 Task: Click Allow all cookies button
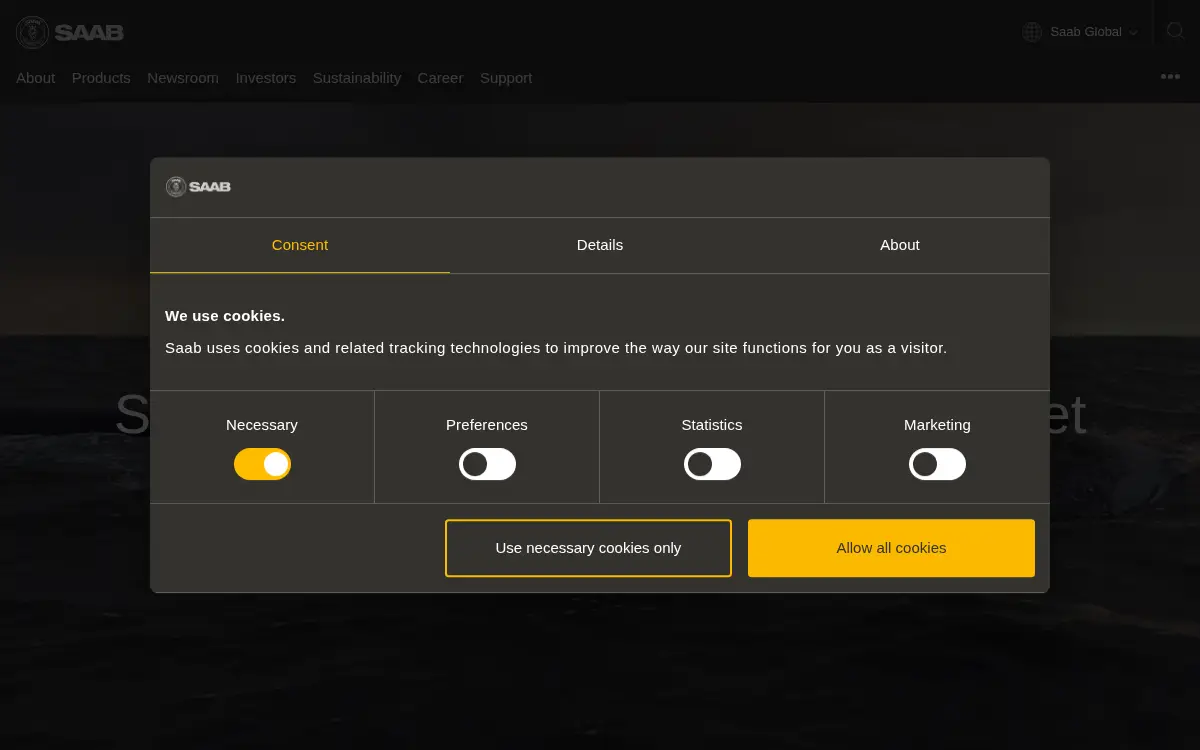[891, 548]
